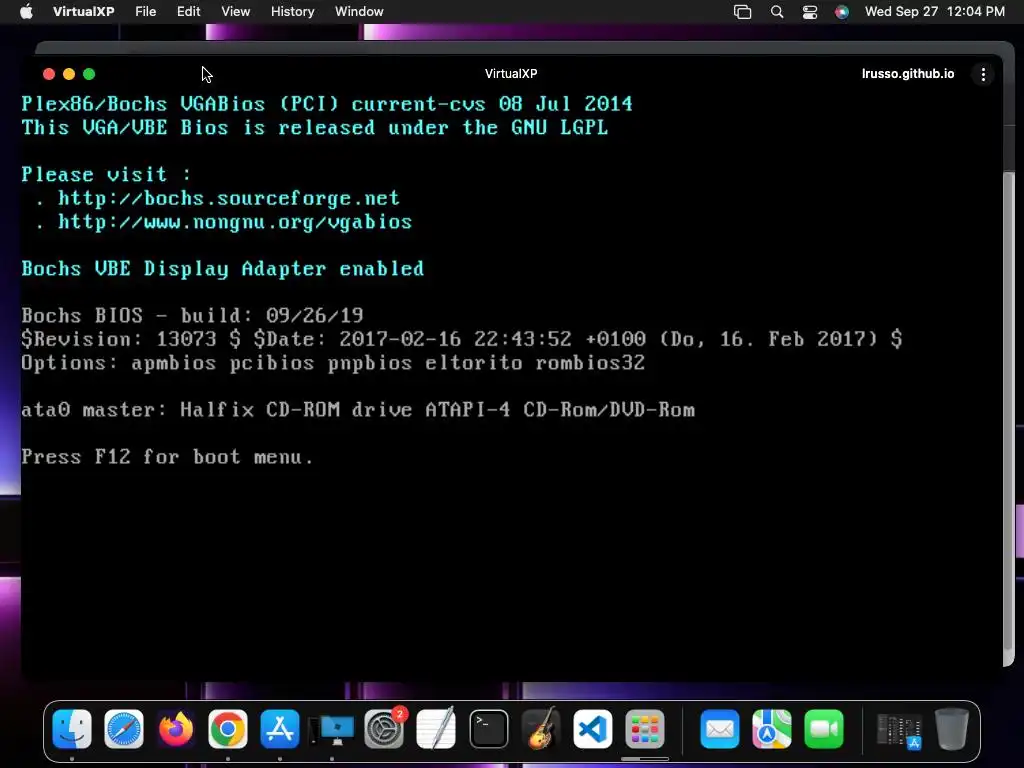This screenshot has width=1024, height=768.
Task: Open FaceTime from the Dock
Action: [824, 729]
